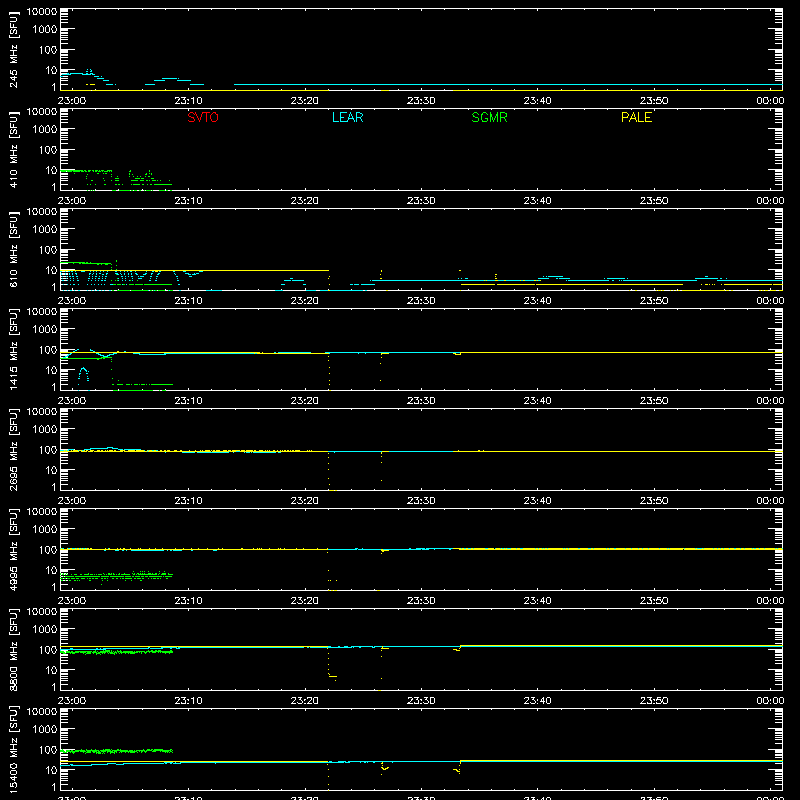Click 00:00 tick label below the 4995 MHz plot
Viewport: 800px width, 800px height.
click(x=770, y=601)
